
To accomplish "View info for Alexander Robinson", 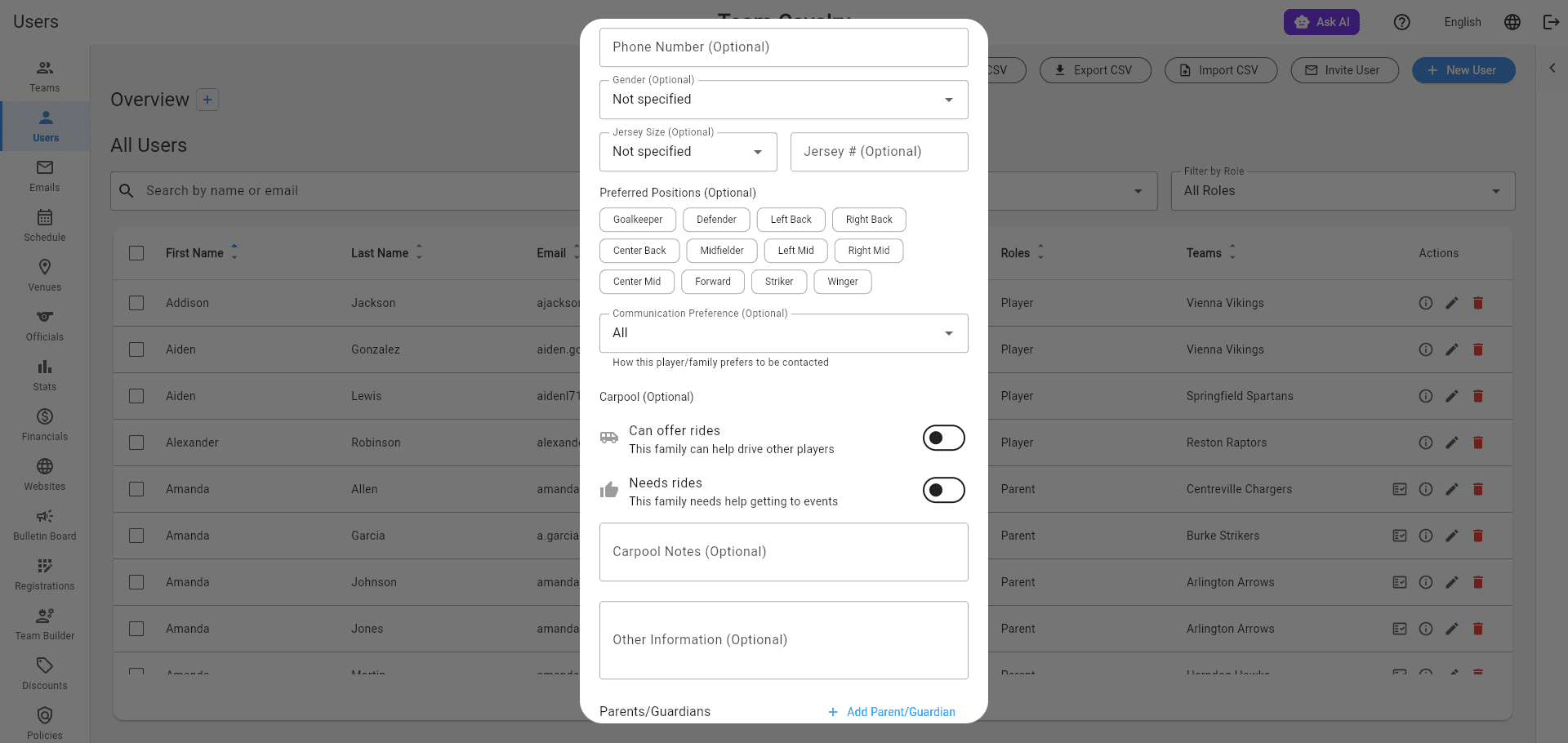I will tap(1426, 443).
